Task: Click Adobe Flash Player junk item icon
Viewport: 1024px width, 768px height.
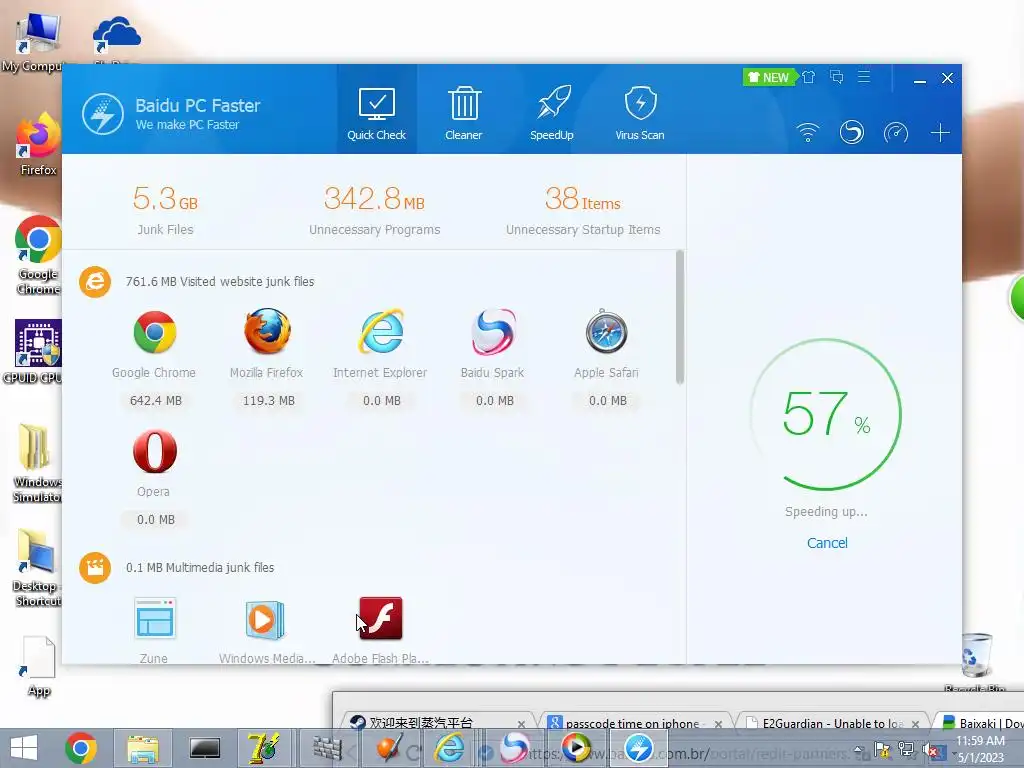Action: pos(381,618)
